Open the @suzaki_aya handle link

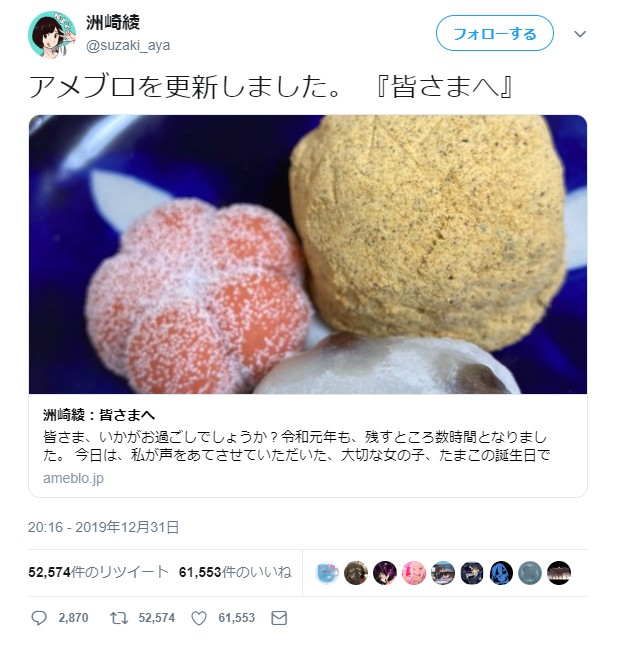click(x=128, y=45)
